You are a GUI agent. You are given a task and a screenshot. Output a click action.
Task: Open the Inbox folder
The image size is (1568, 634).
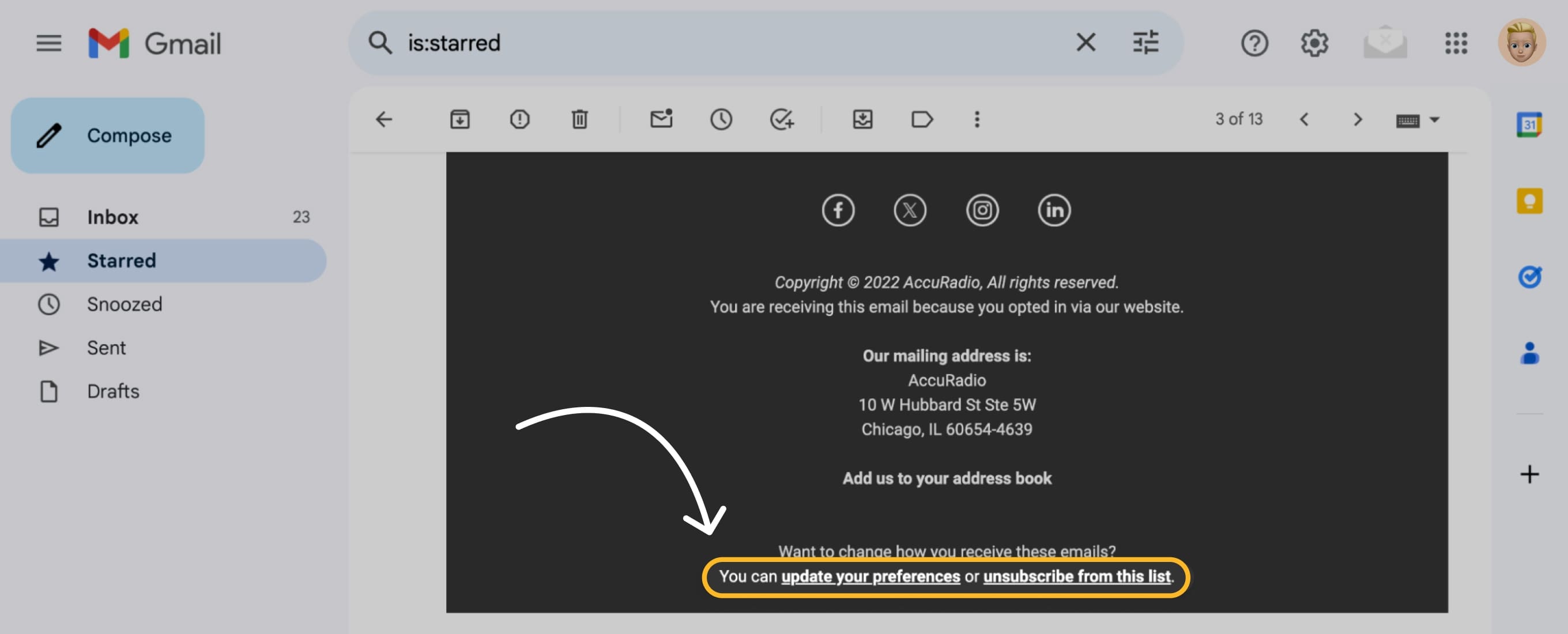click(112, 217)
